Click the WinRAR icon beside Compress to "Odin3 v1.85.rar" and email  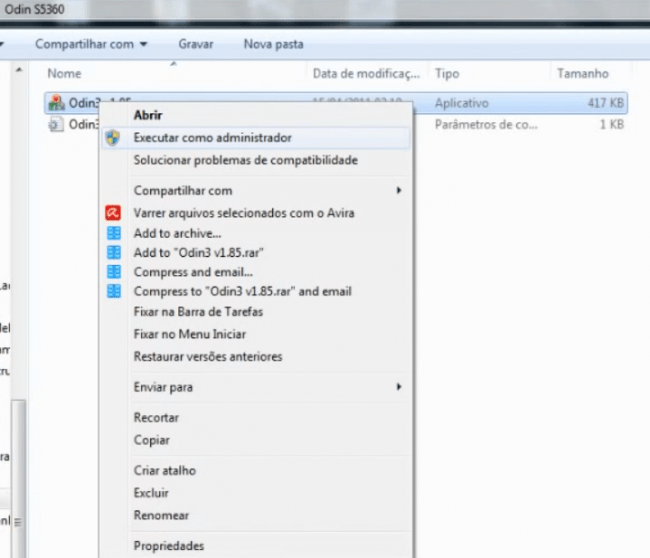[113, 291]
